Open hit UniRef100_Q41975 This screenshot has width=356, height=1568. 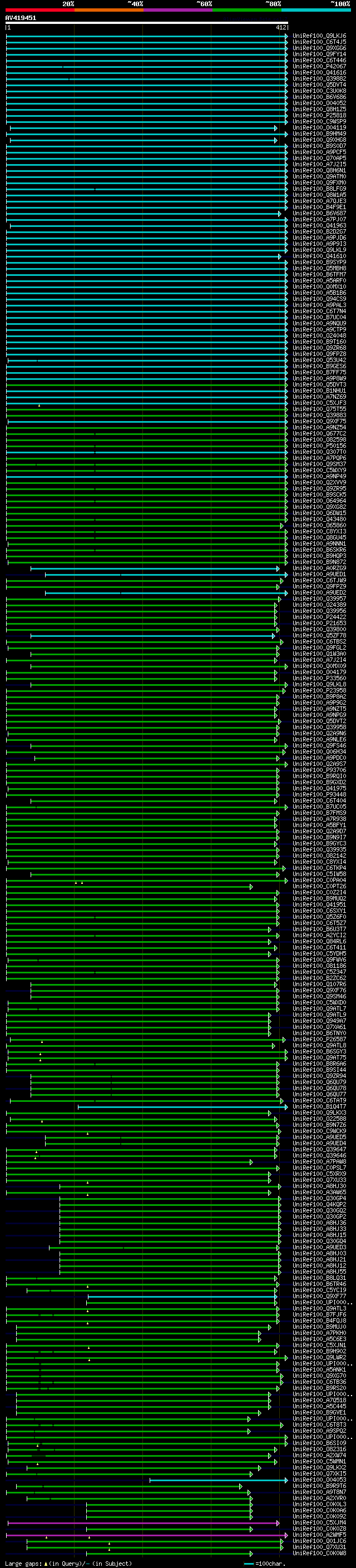tap(319, 789)
